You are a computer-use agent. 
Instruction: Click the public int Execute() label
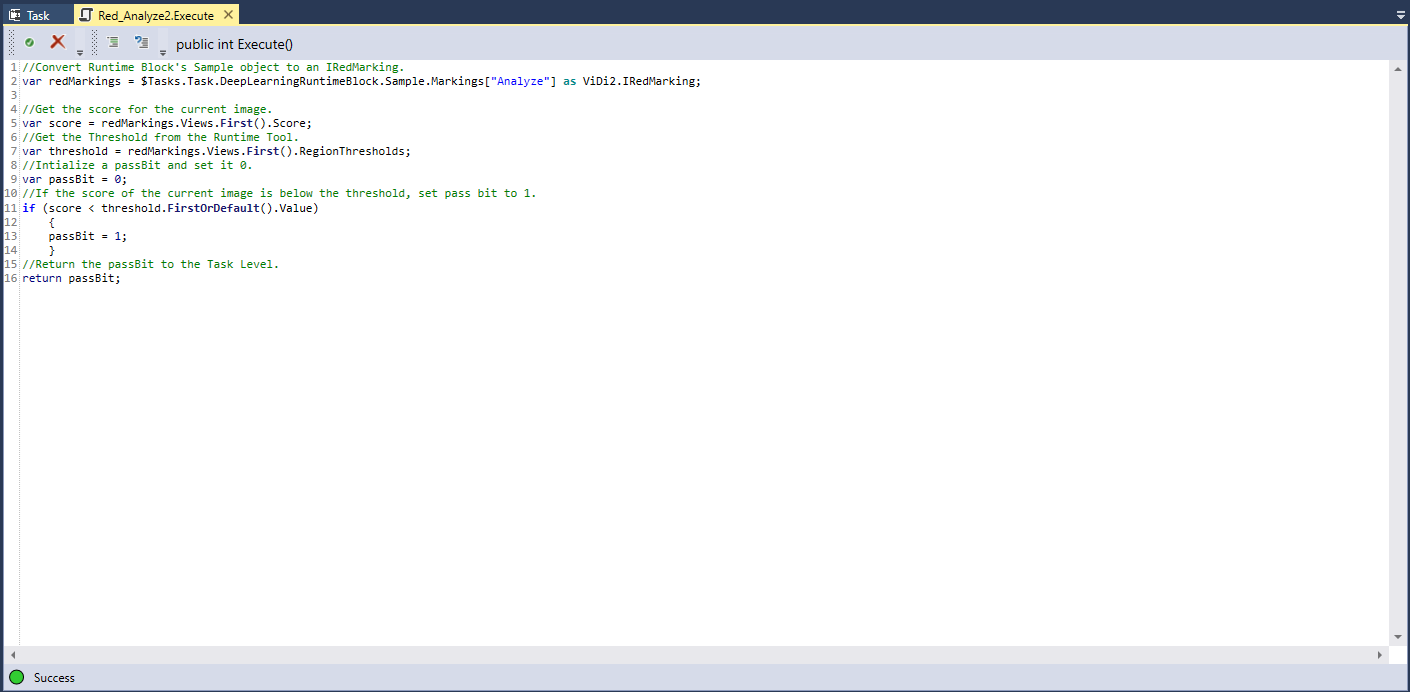[x=234, y=44]
